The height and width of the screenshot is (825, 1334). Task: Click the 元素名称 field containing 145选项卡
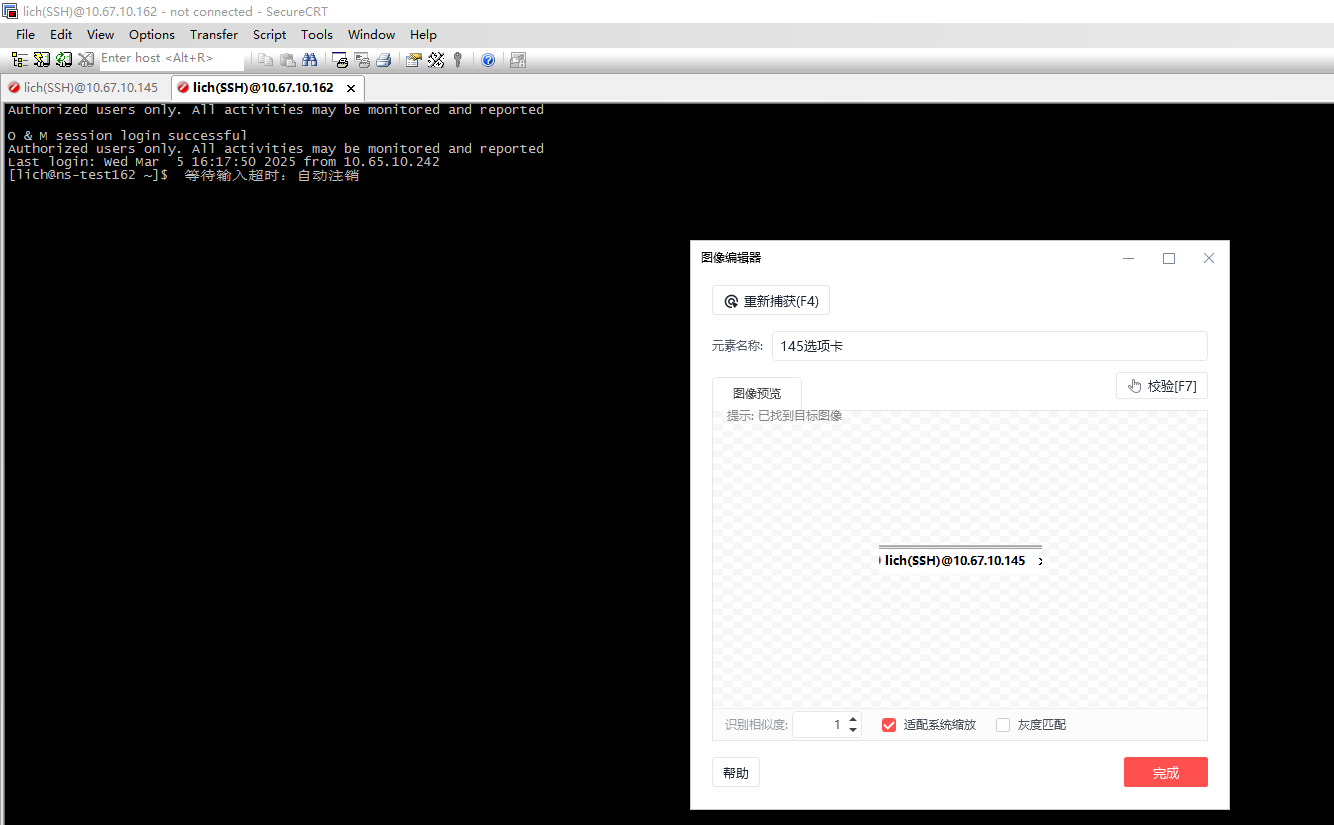click(989, 346)
